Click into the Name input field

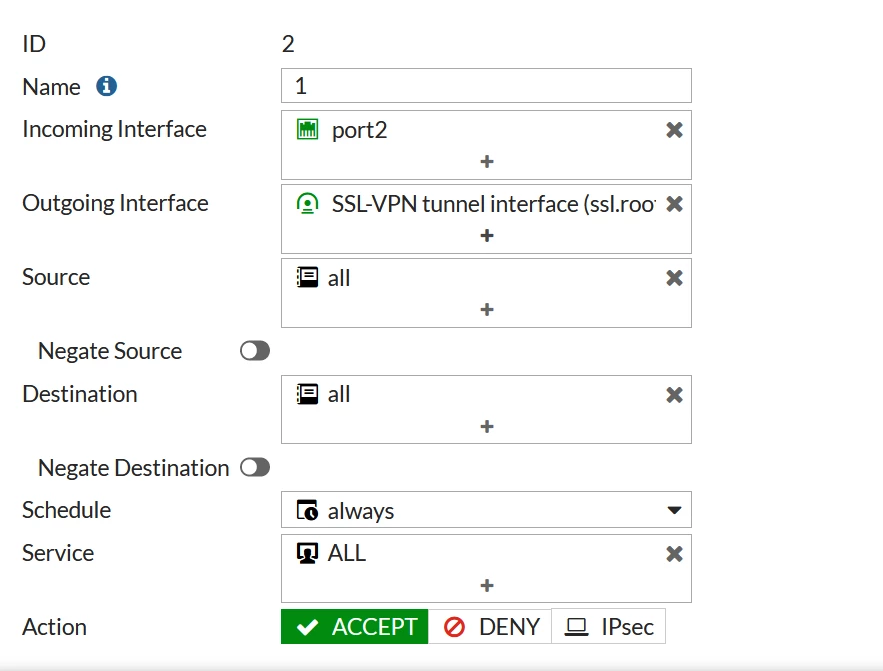(x=487, y=86)
